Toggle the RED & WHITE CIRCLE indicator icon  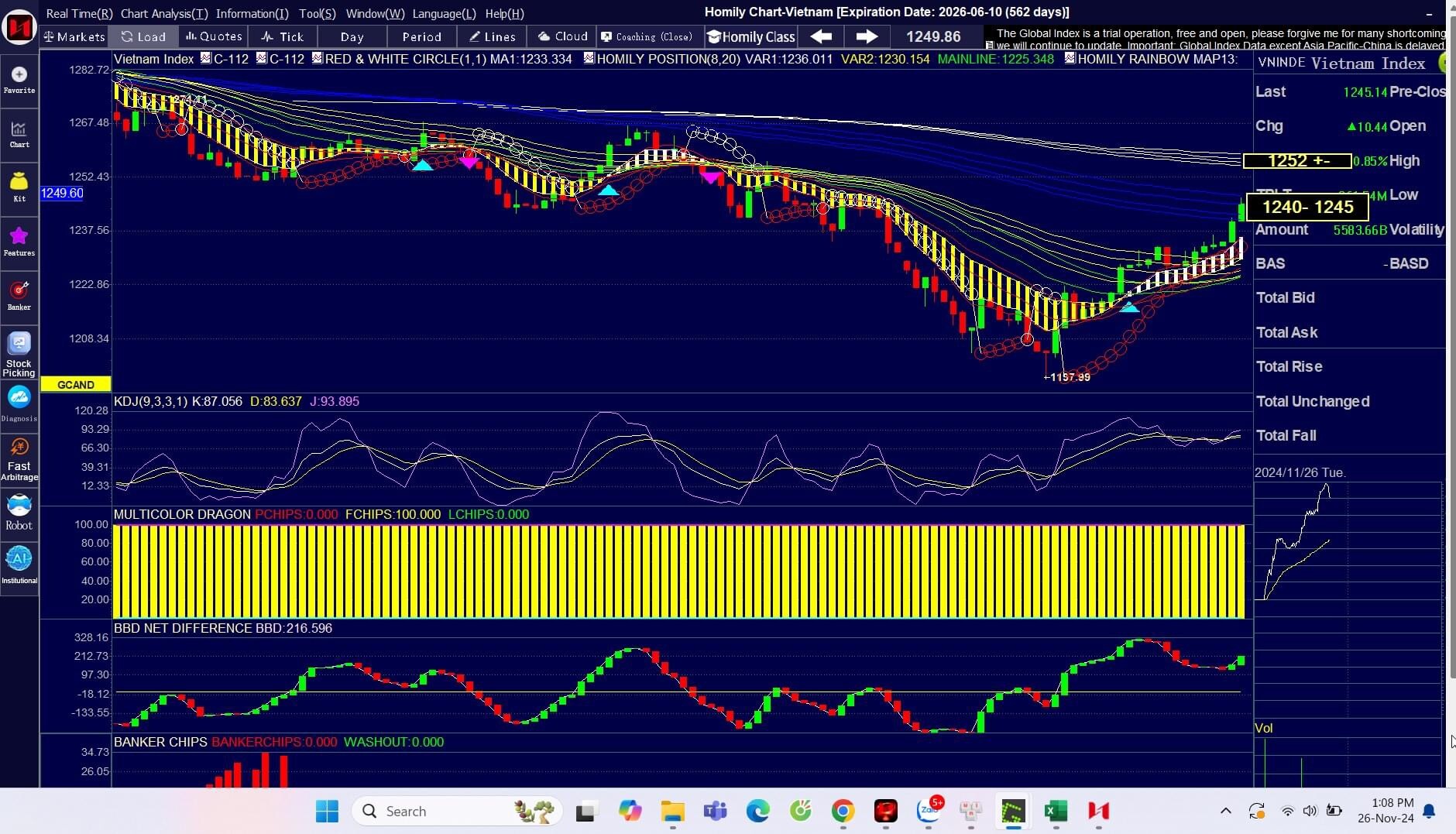pyautogui.click(x=318, y=58)
